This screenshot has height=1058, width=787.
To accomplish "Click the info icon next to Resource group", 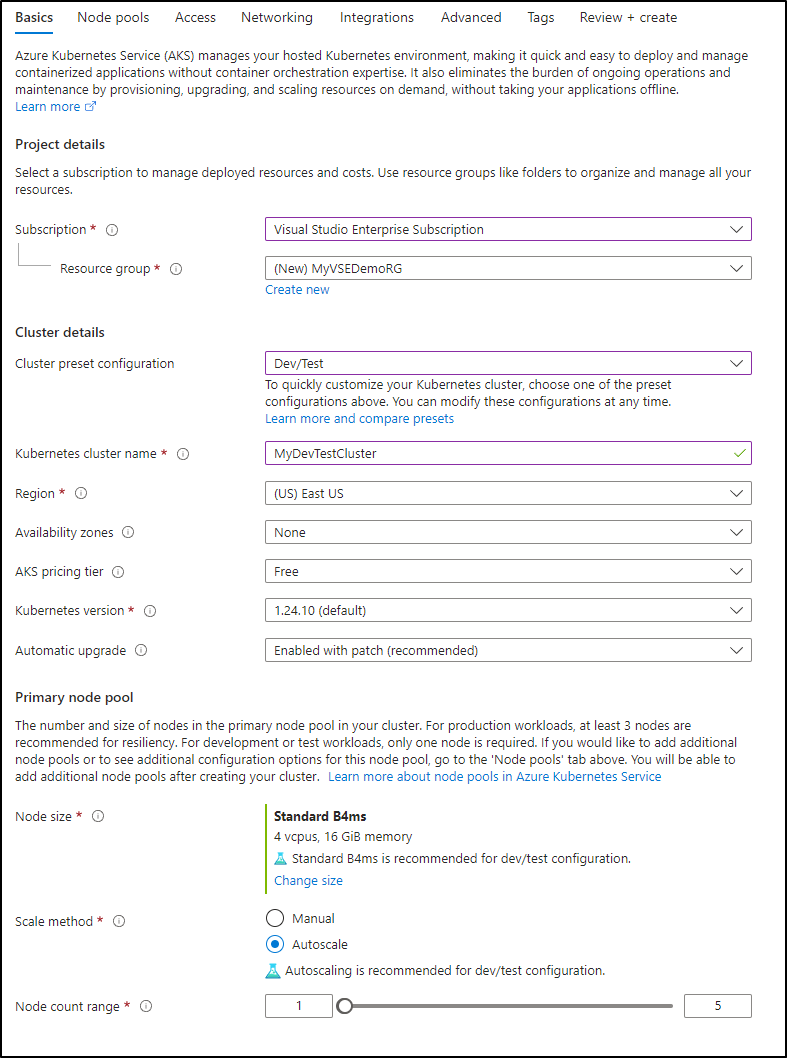I will (x=176, y=269).
